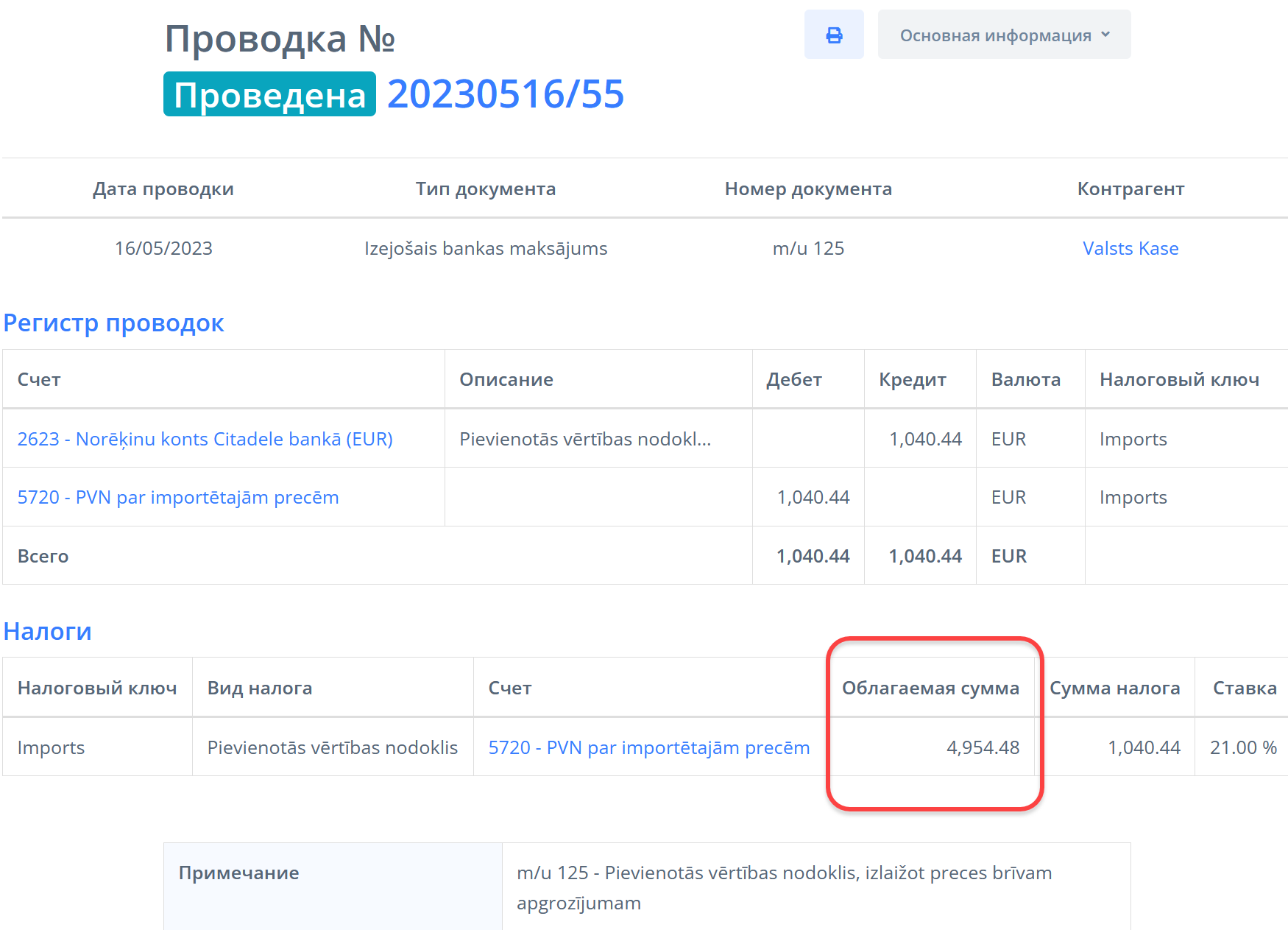The height and width of the screenshot is (930, 1288).
Task: Open account 5720 link in Налоги table
Action: click(648, 747)
